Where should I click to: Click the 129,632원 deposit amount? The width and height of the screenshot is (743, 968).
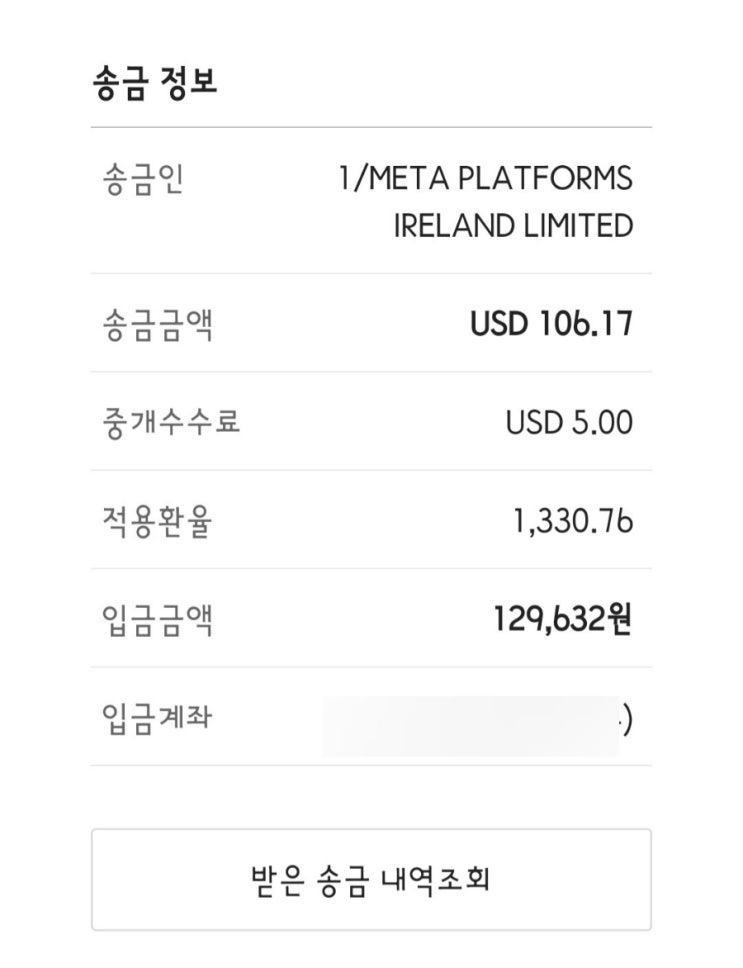click(563, 620)
